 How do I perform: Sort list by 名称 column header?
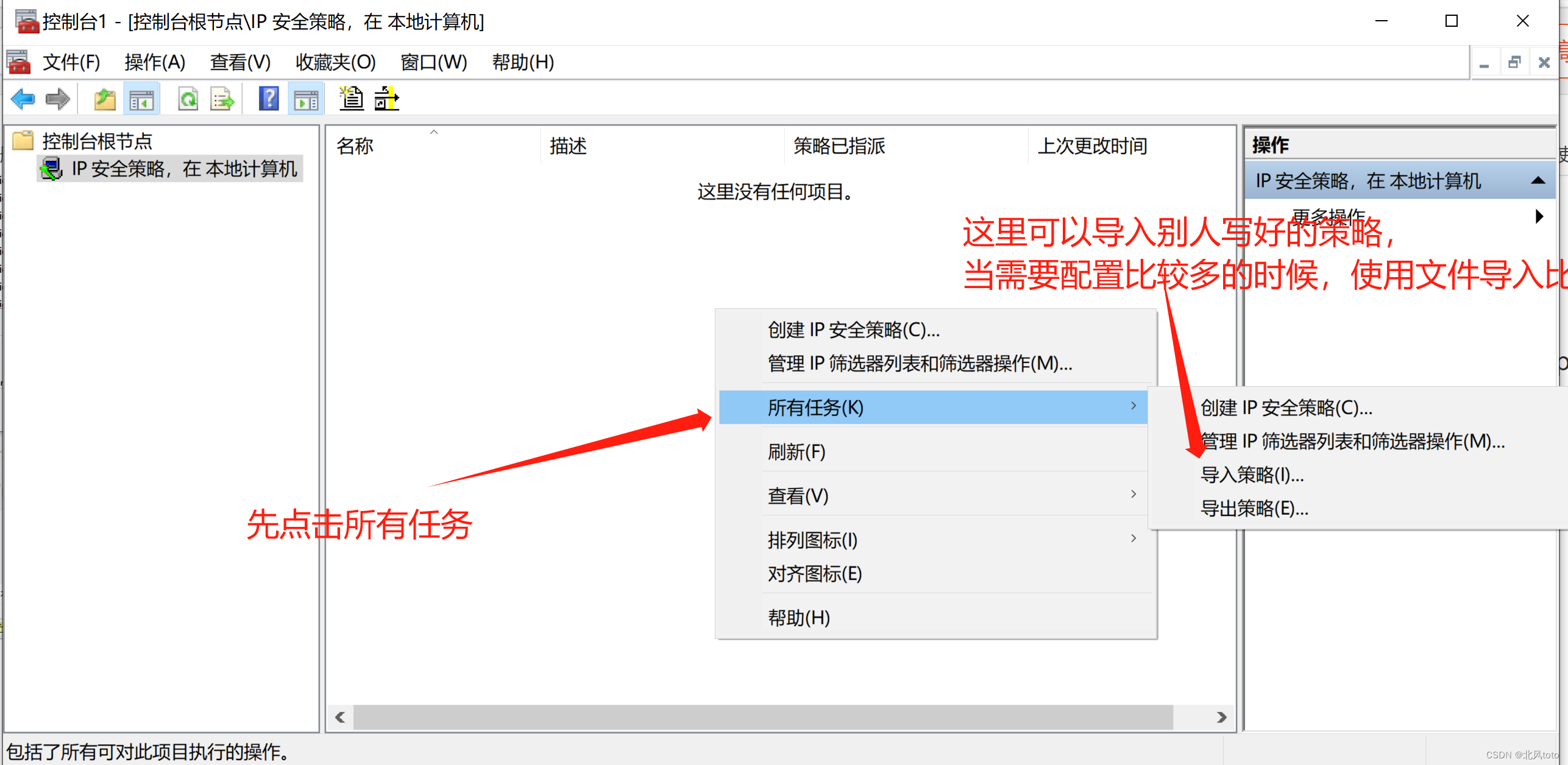pyautogui.click(x=355, y=146)
